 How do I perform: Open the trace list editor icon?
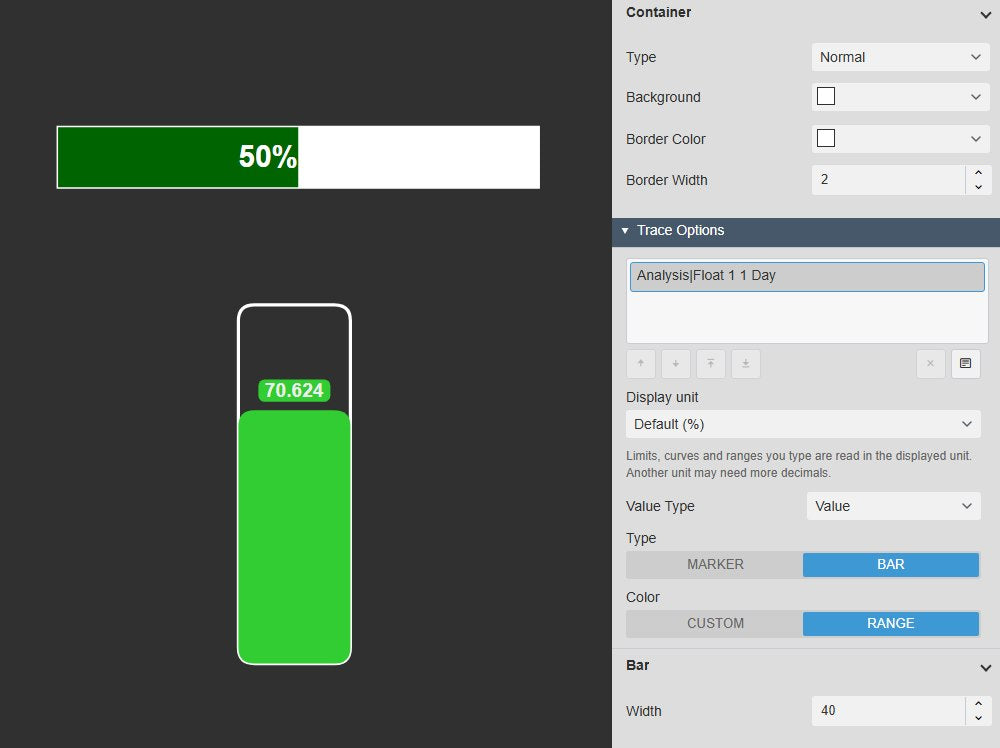point(966,363)
